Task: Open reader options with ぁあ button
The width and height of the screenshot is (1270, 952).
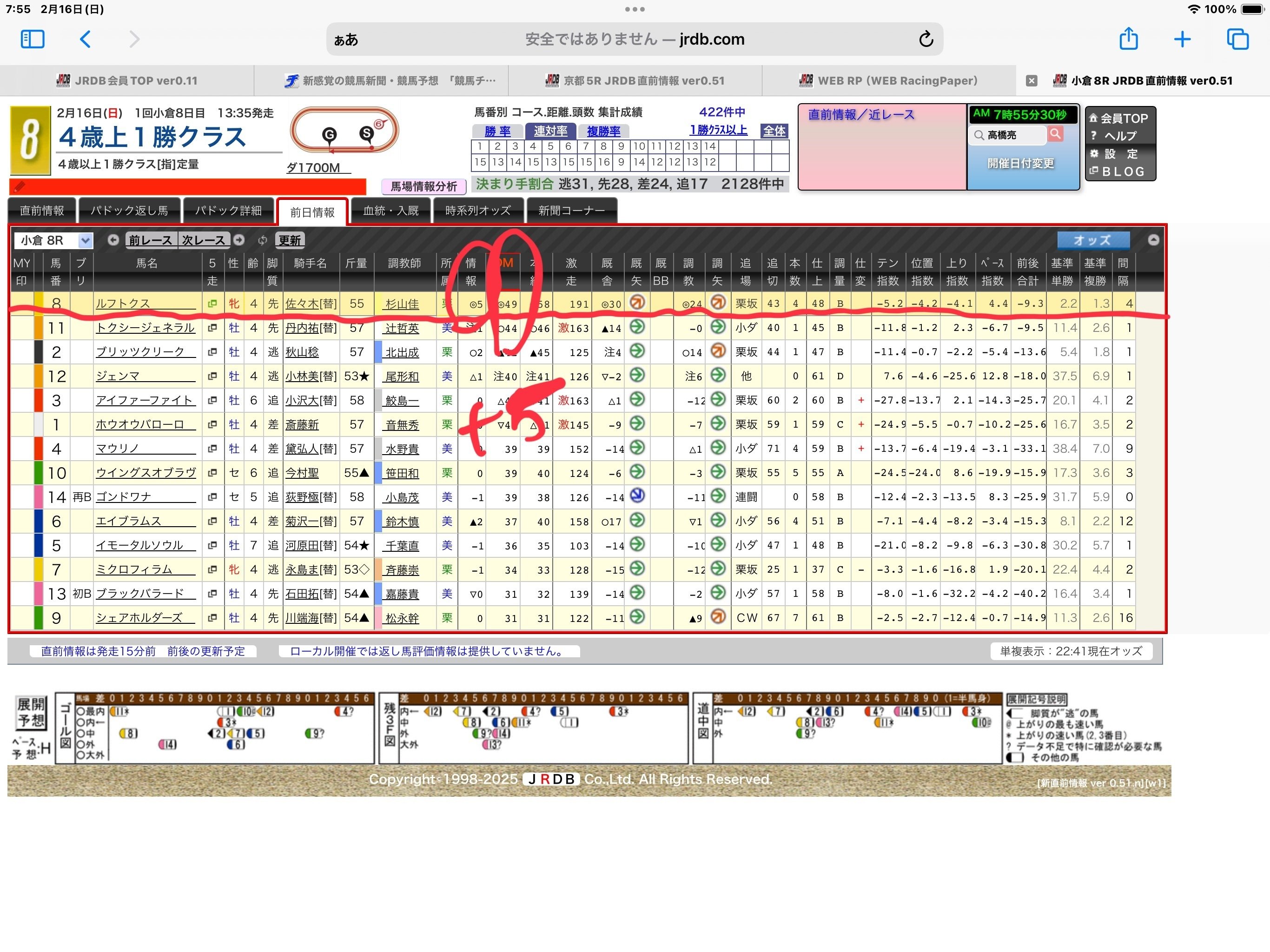Action: click(x=346, y=40)
